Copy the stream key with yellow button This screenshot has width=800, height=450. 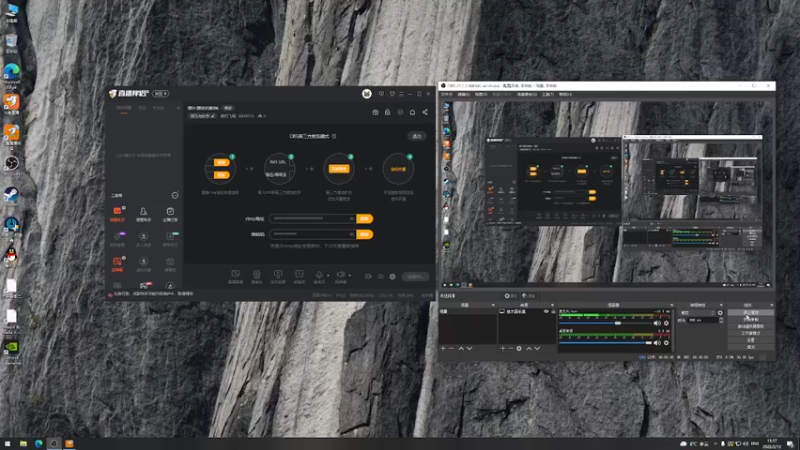tap(364, 234)
